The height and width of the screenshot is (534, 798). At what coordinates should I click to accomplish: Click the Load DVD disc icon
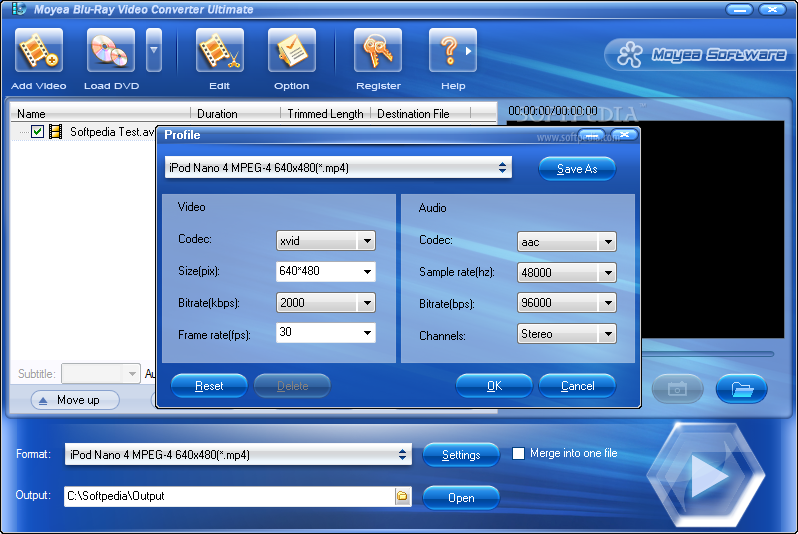(110, 50)
